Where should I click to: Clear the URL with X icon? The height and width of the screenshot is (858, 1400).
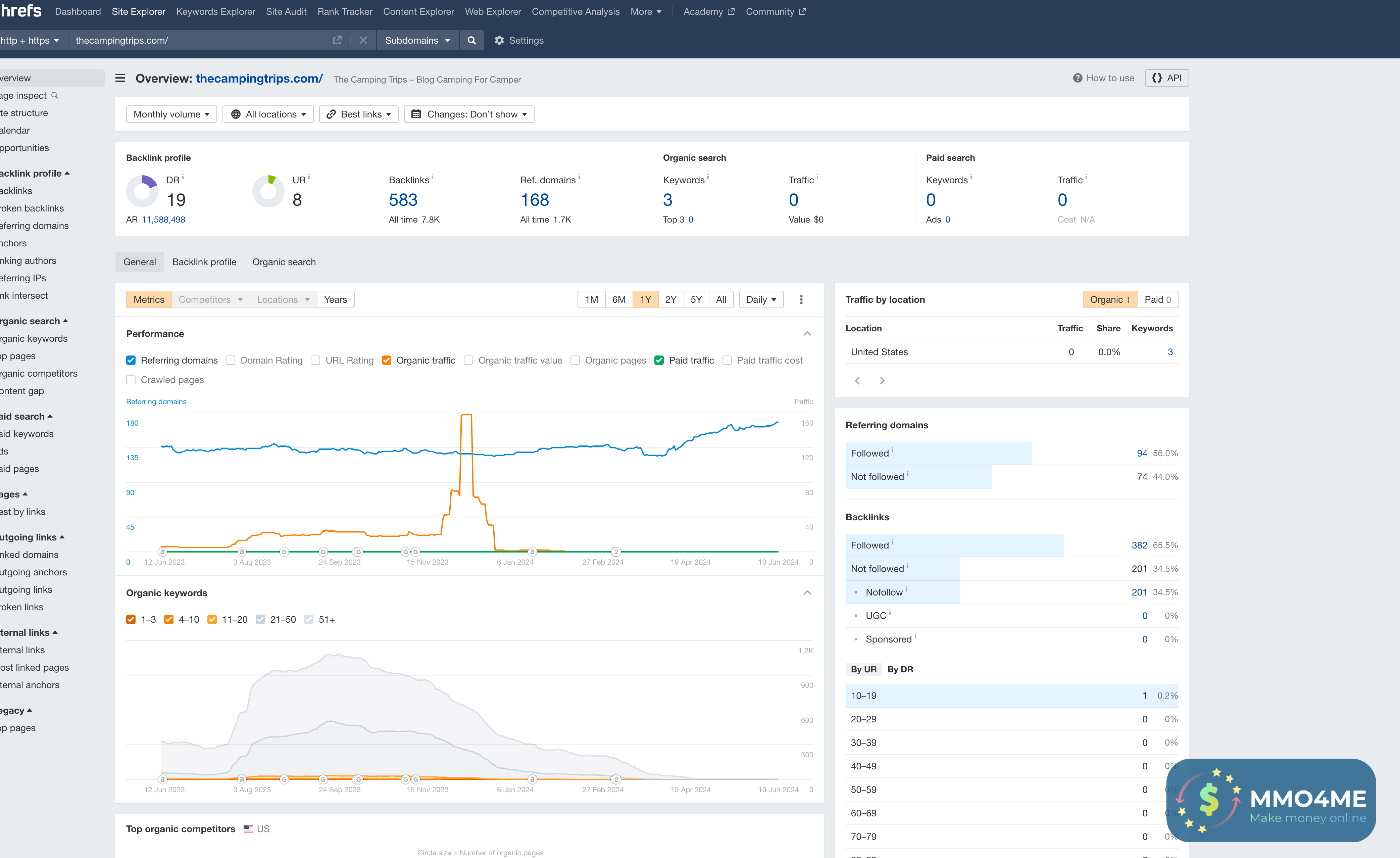363,40
